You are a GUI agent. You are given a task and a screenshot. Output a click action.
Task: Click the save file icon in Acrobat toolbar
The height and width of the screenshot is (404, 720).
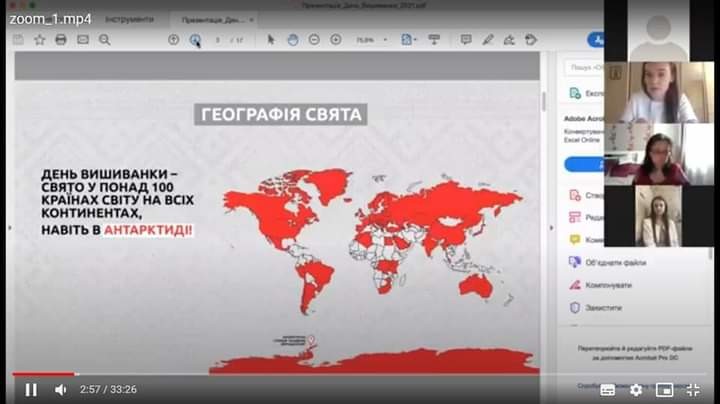18,39
